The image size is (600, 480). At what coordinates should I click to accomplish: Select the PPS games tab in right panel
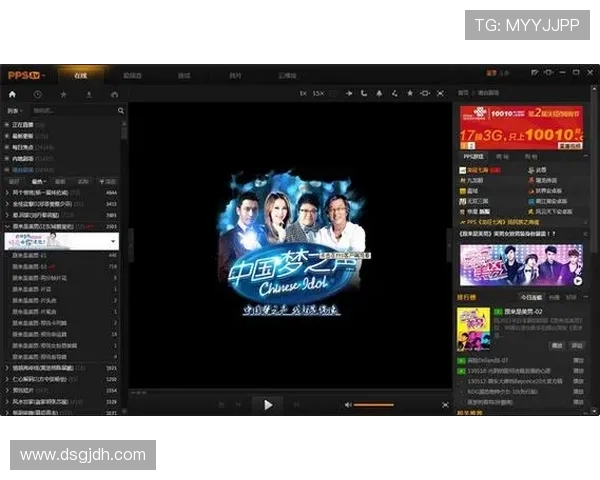(x=475, y=157)
